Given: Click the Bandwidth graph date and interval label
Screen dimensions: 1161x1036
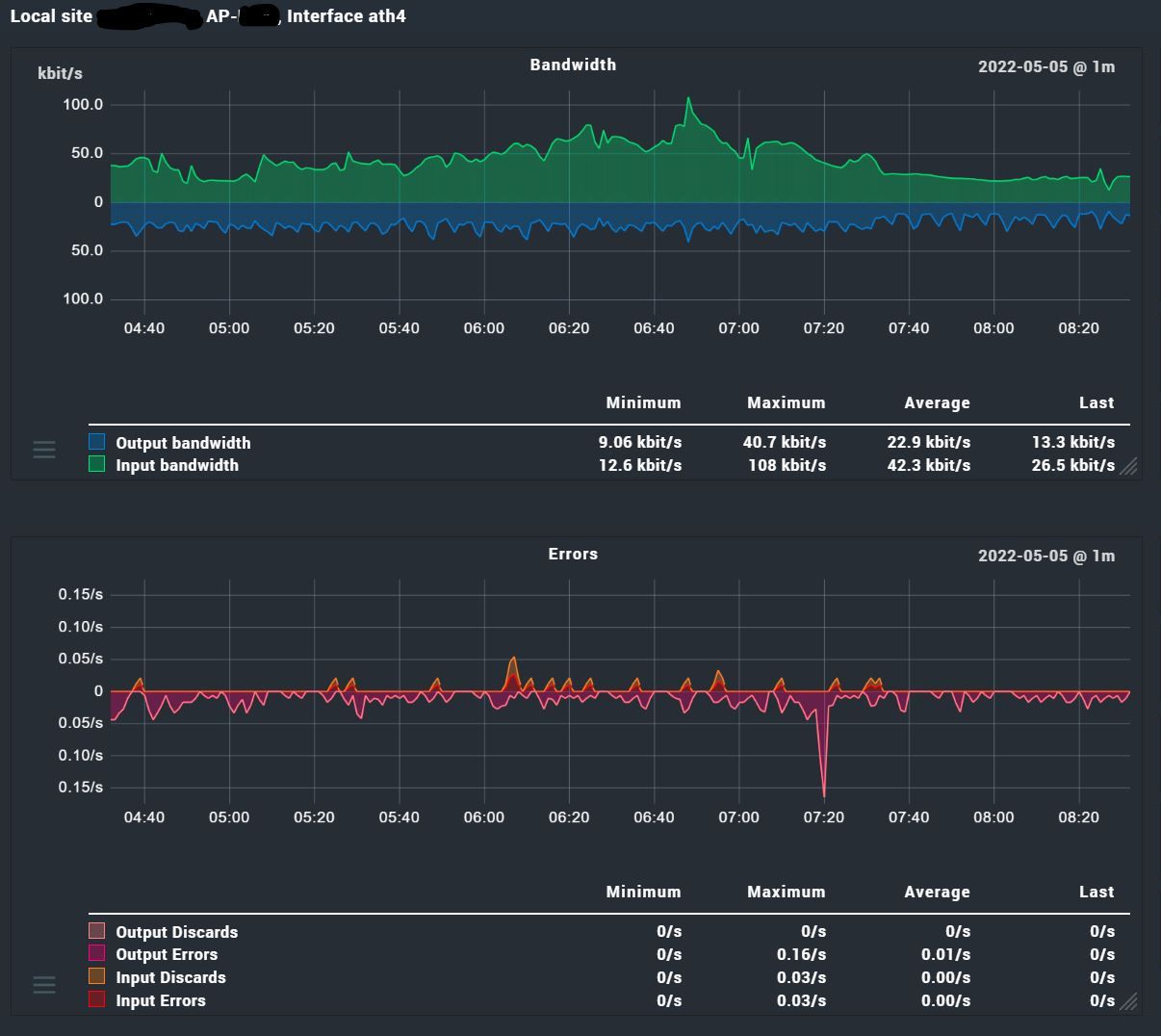Looking at the screenshot, I should (x=1046, y=66).
